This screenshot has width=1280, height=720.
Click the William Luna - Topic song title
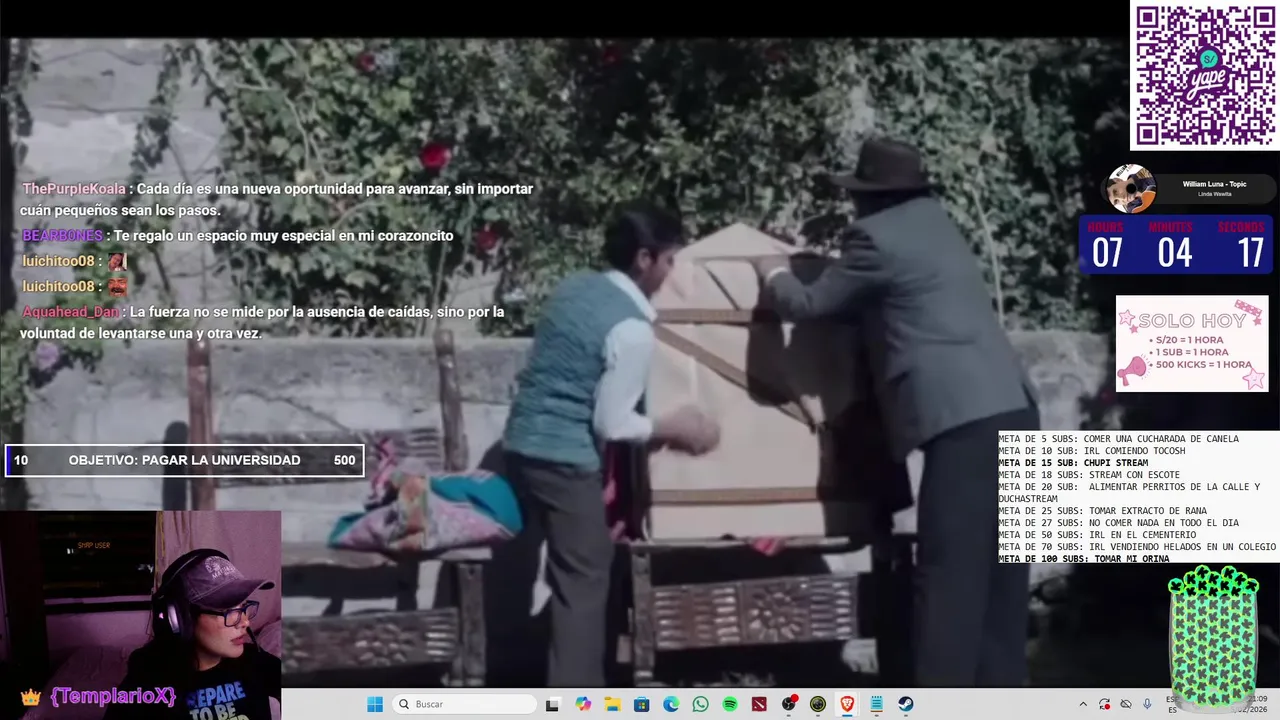[1214, 184]
